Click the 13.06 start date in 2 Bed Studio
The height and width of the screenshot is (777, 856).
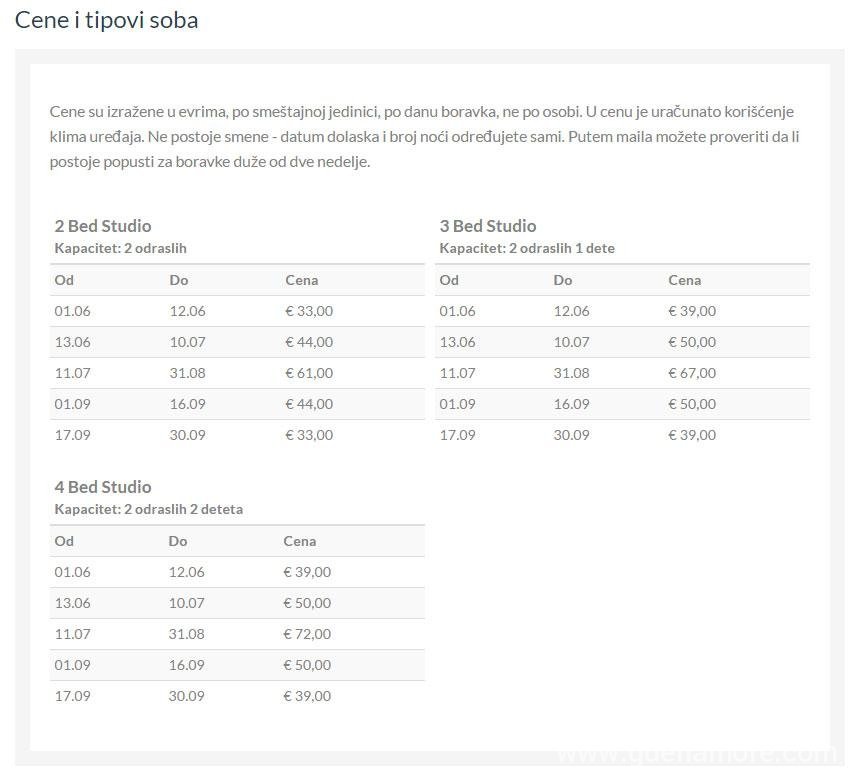pos(72,342)
